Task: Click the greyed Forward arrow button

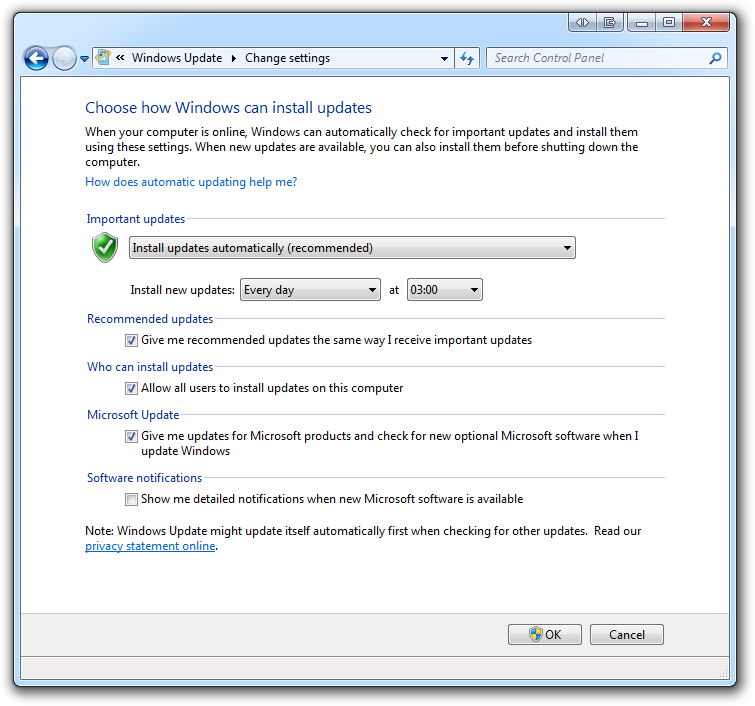Action: 64,58
